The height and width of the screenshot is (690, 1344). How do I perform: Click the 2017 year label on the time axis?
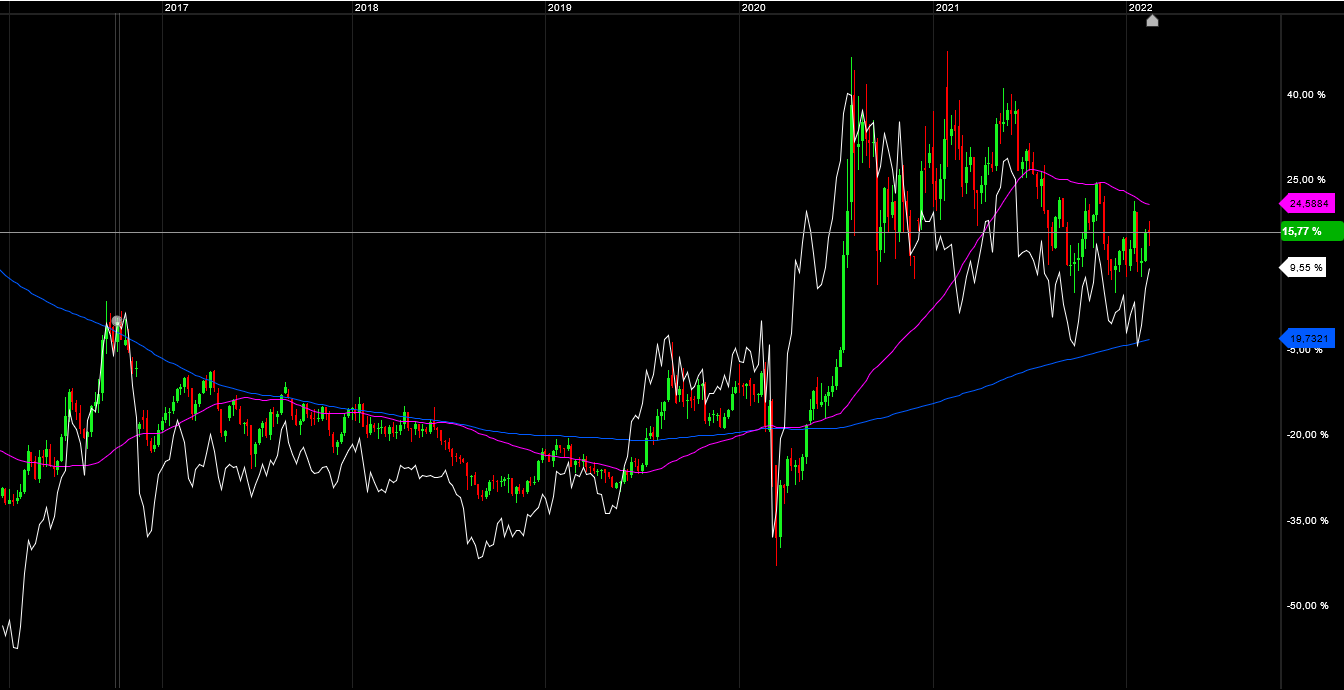176,7
